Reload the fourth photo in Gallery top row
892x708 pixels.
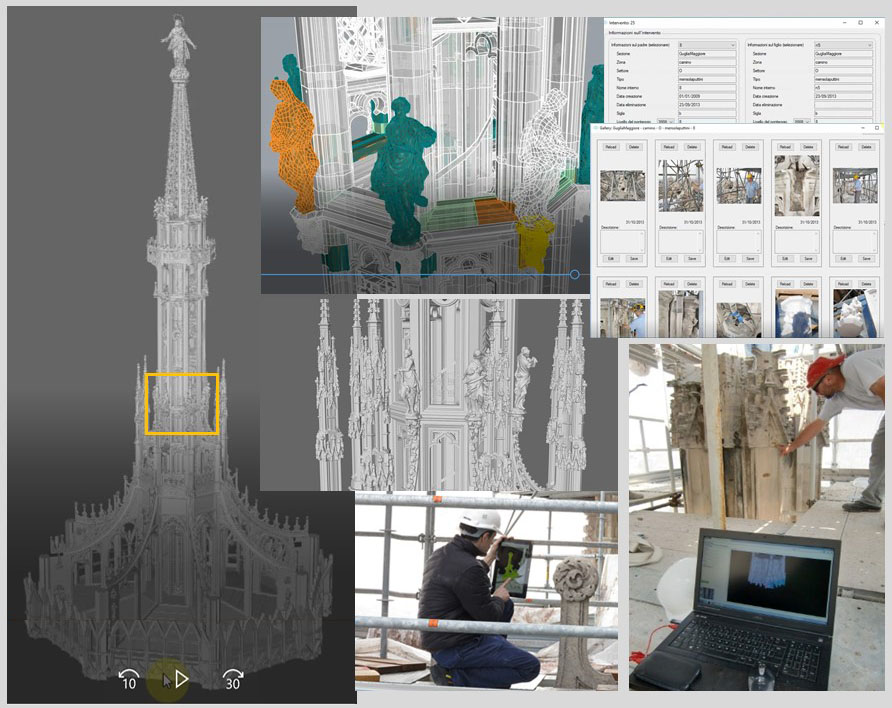click(785, 147)
